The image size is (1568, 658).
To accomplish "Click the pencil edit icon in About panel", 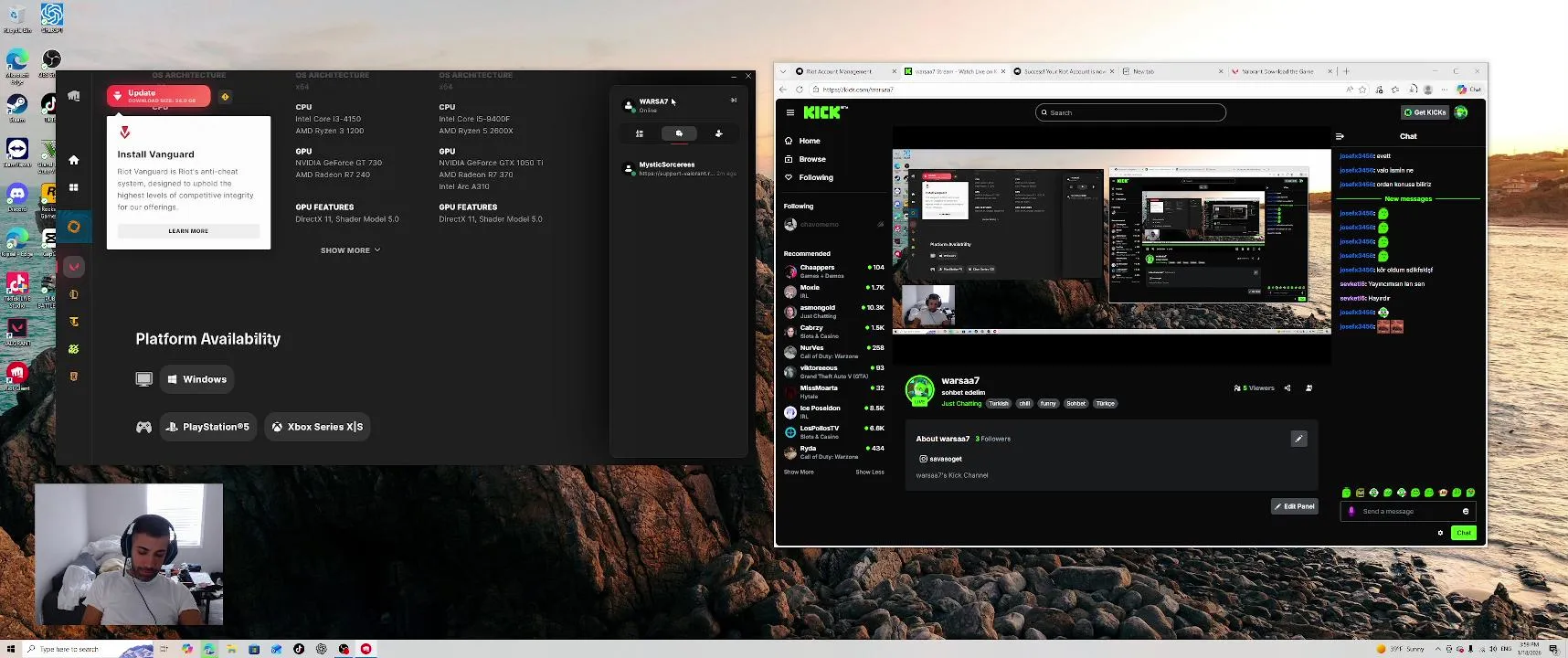I will click(x=1298, y=439).
